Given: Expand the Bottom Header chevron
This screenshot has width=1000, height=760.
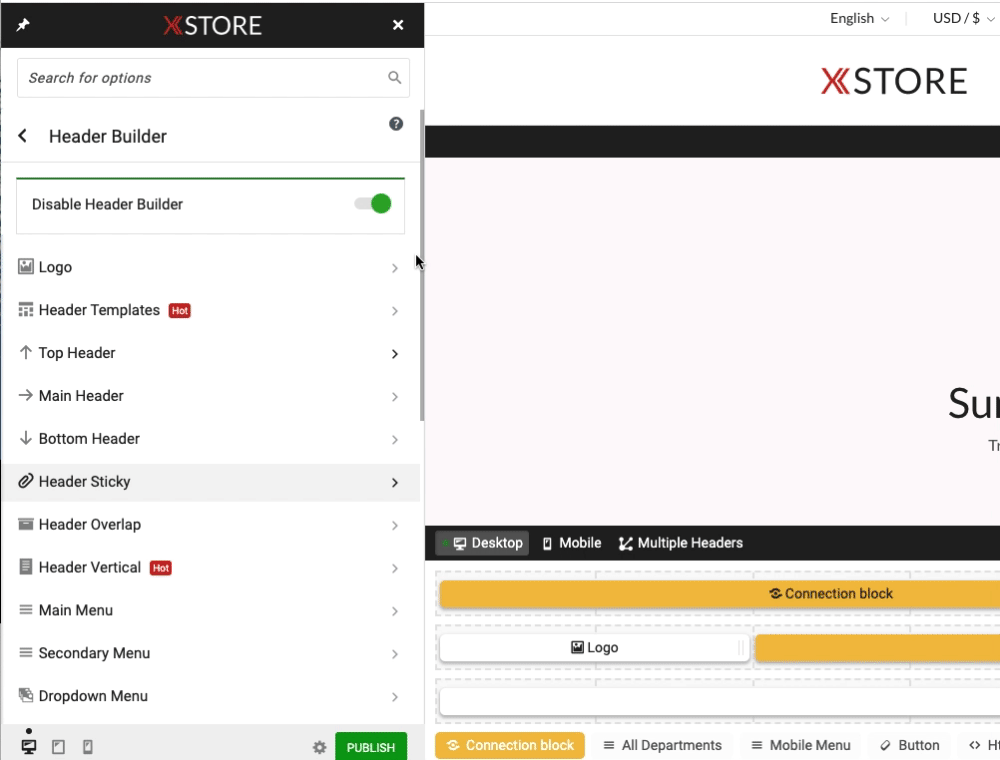Looking at the screenshot, I should click(395, 439).
